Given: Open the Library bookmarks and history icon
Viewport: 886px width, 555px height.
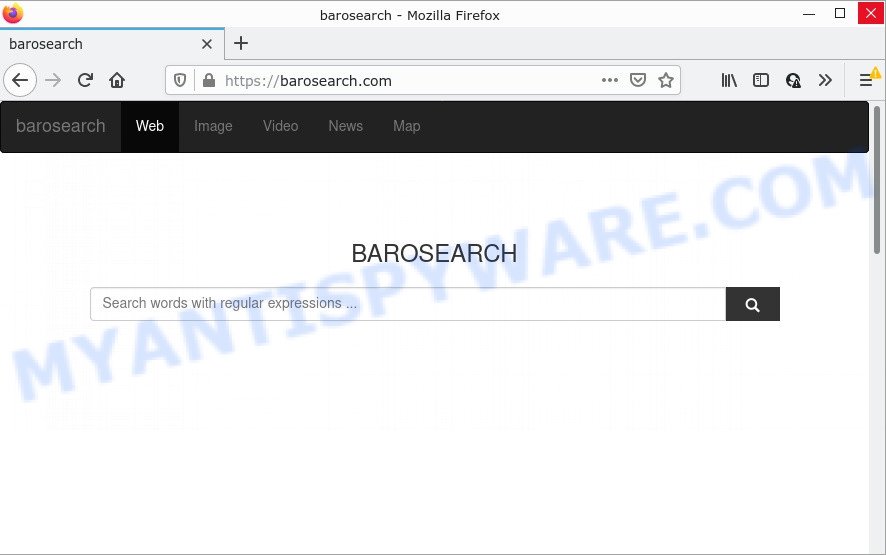Looking at the screenshot, I should [729, 80].
